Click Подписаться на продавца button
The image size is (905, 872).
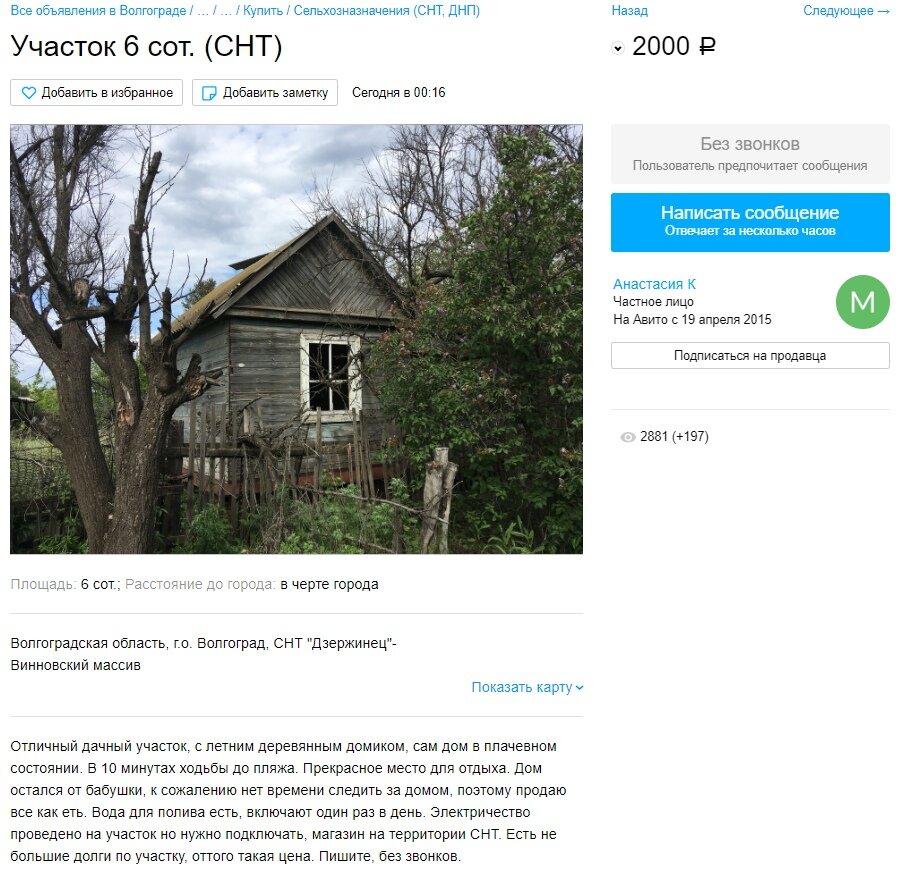(x=750, y=355)
